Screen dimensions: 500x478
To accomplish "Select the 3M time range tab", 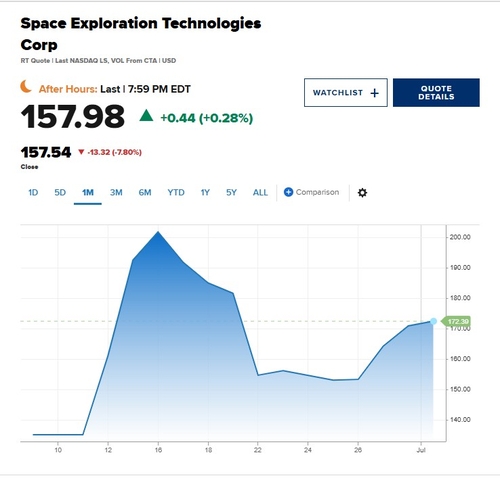I will (x=116, y=193).
